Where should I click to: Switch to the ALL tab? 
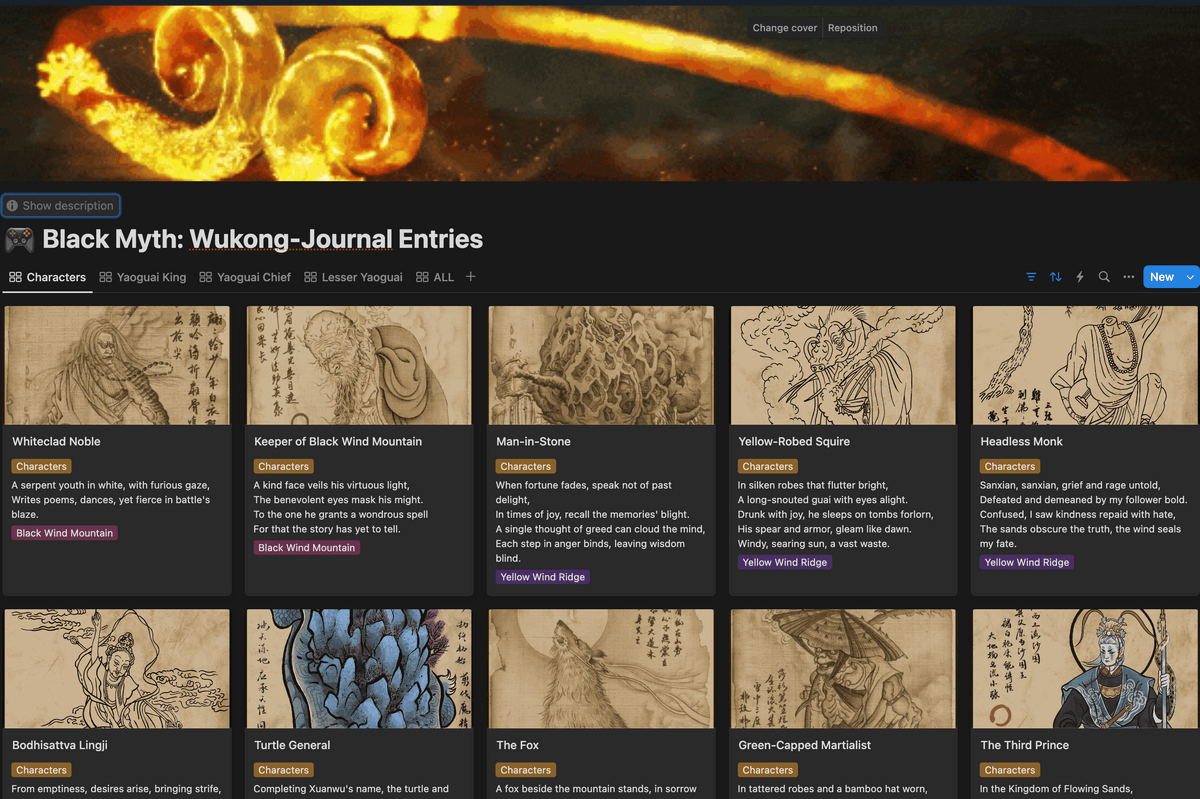[435, 277]
